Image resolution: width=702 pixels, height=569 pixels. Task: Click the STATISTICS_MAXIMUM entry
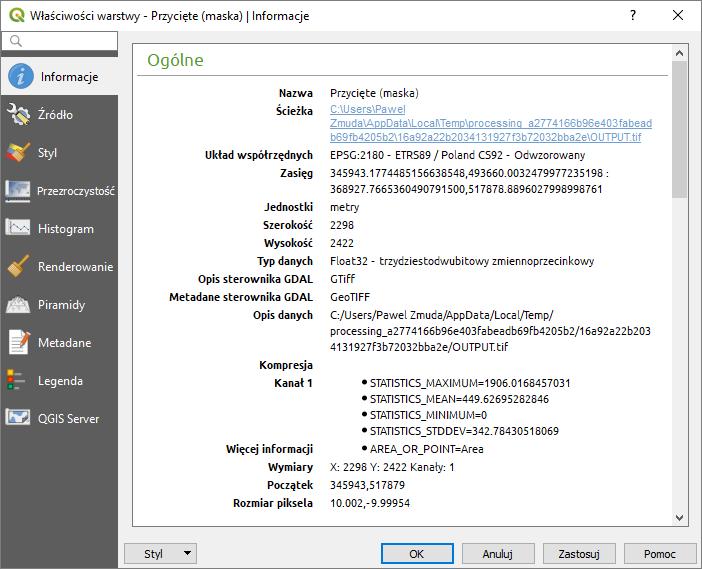click(470, 383)
